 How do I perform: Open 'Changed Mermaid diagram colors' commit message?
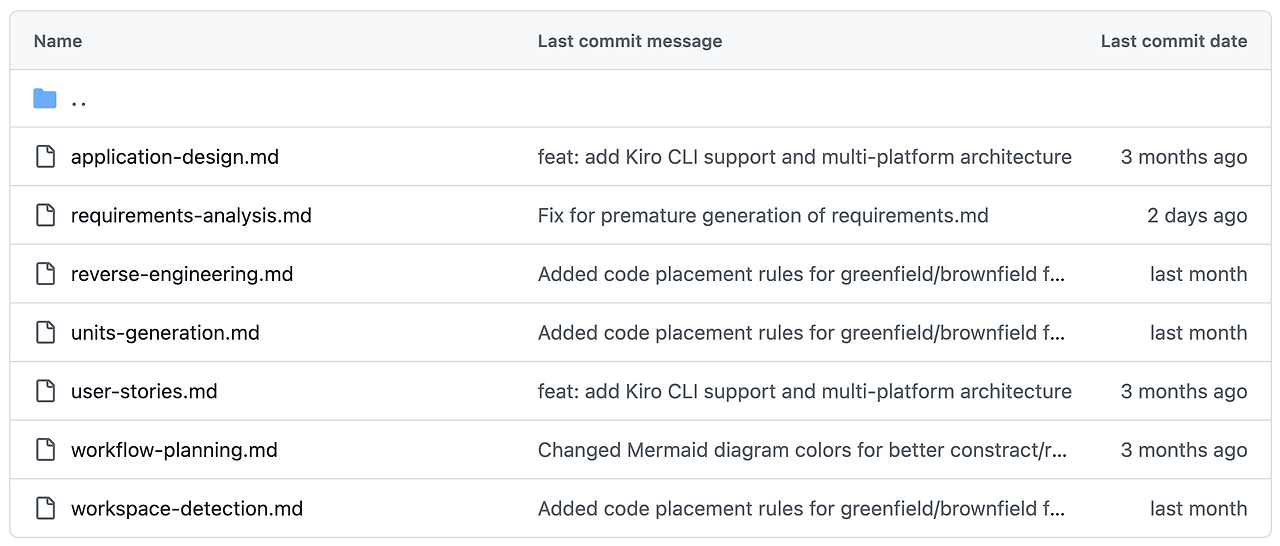802,450
